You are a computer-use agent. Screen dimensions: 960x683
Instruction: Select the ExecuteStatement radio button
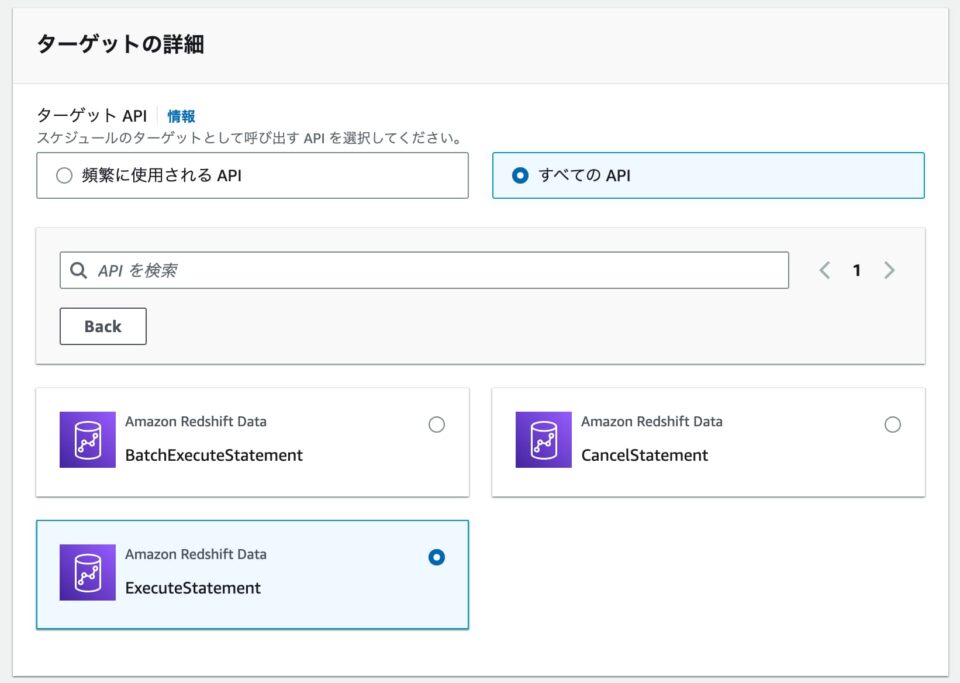pyautogui.click(x=437, y=558)
